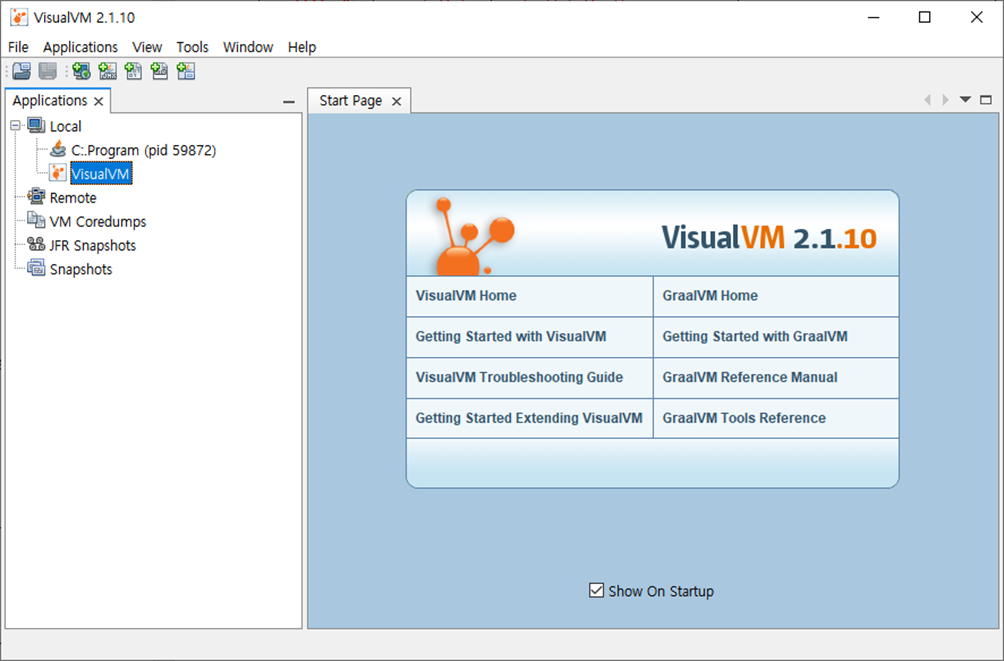Image resolution: width=1004 pixels, height=661 pixels.
Task: Click the scroll tabs right arrow
Action: (x=946, y=99)
